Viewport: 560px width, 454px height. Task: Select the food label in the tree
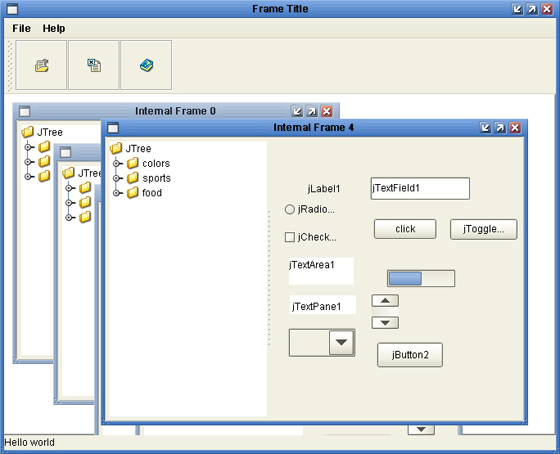click(152, 193)
